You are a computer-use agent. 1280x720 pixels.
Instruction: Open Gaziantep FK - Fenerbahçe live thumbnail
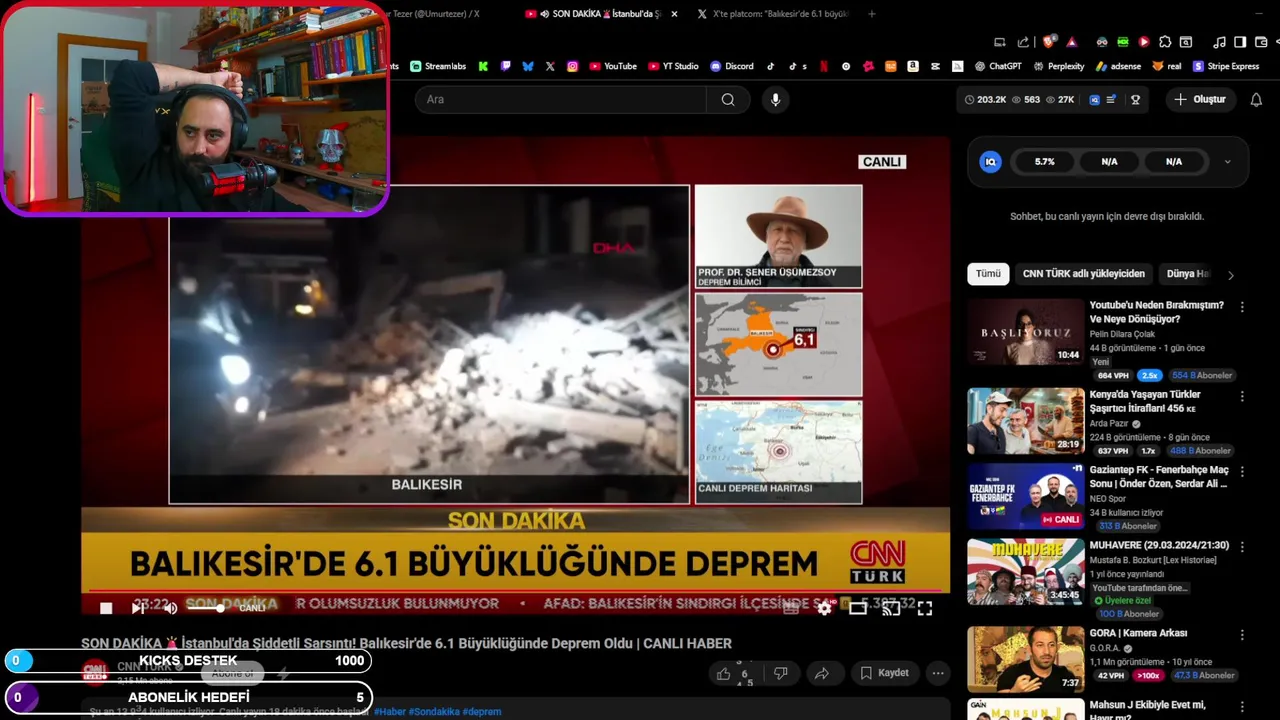pyautogui.click(x=1025, y=496)
